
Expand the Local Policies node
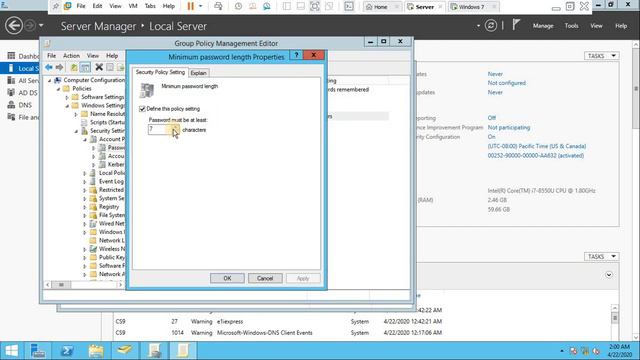coord(84,173)
